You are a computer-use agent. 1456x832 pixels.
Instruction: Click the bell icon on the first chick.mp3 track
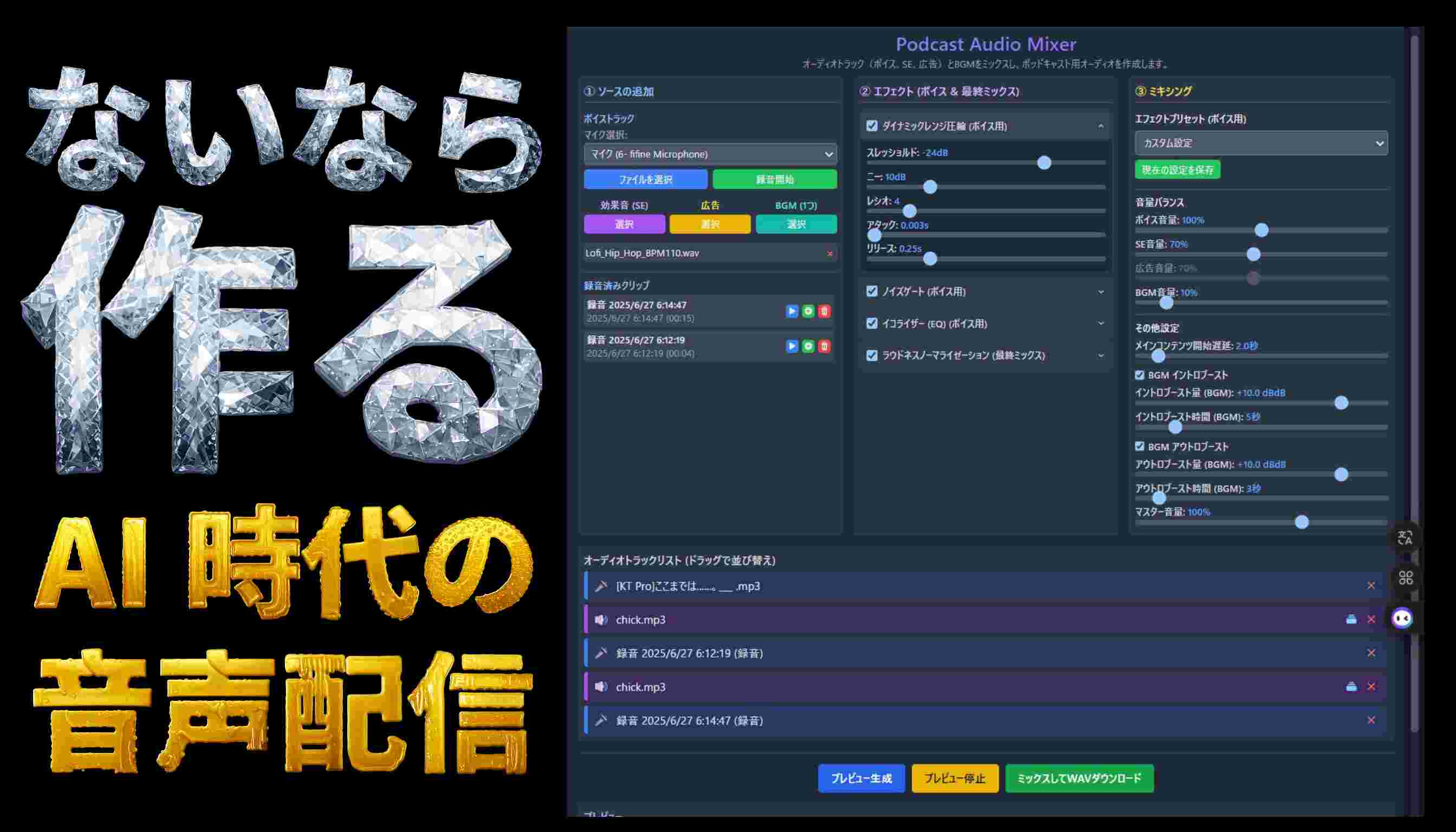click(x=1351, y=620)
